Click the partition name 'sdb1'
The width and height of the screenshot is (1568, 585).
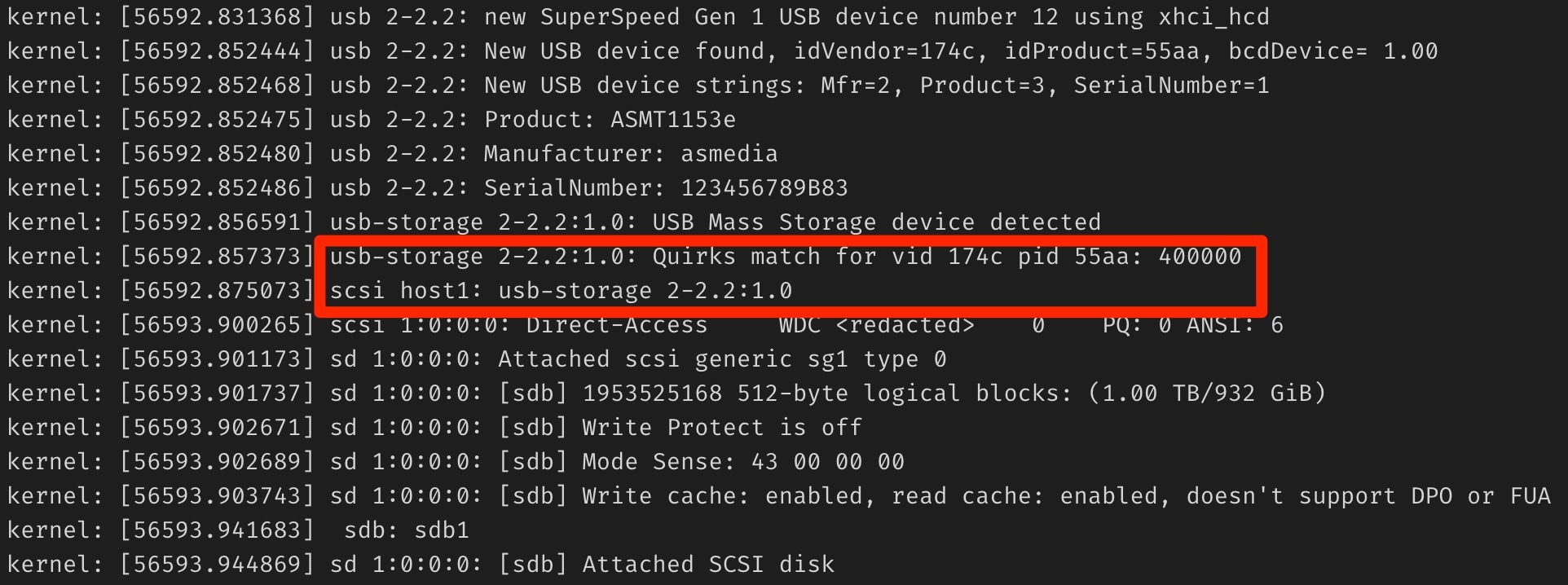pos(442,530)
